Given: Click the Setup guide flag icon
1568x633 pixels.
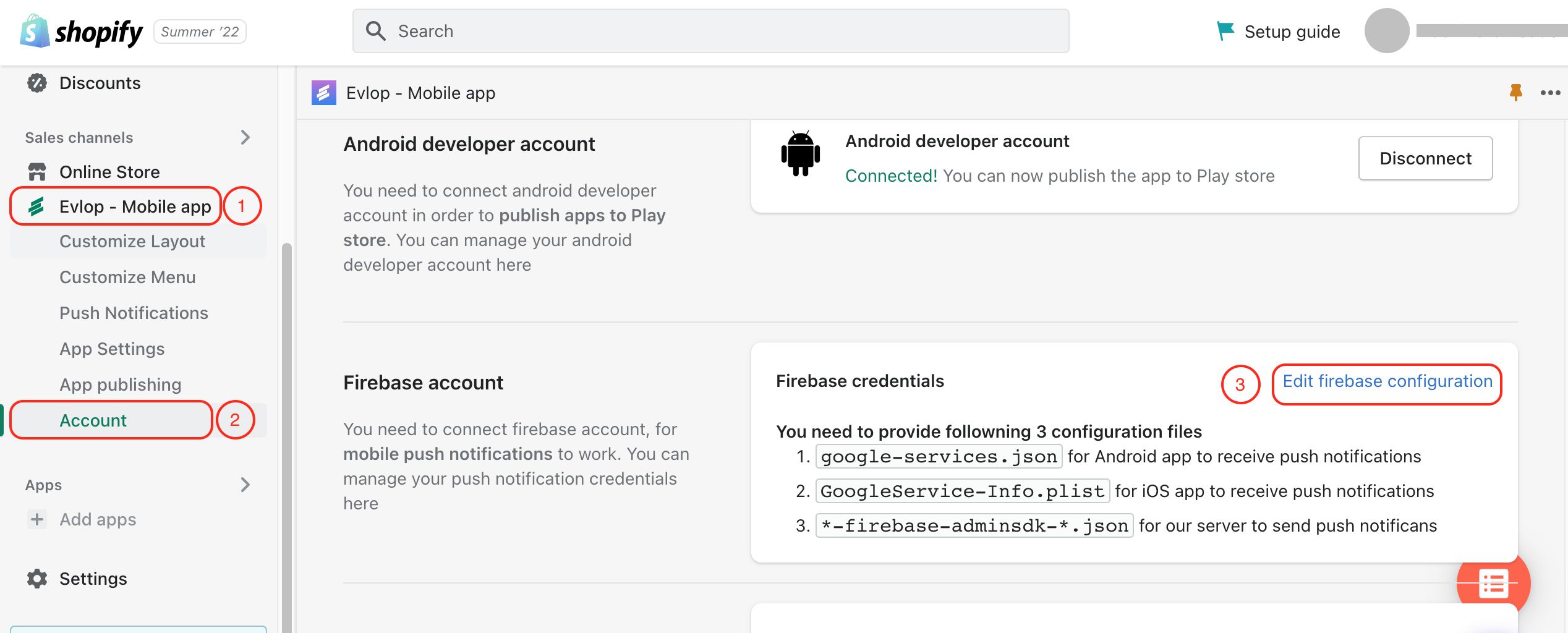Looking at the screenshot, I should click(1225, 31).
